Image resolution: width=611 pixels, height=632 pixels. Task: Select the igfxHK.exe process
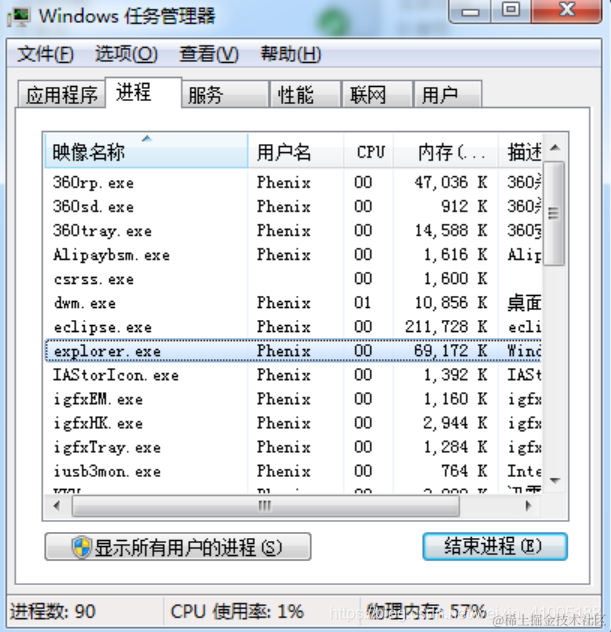click(293, 423)
